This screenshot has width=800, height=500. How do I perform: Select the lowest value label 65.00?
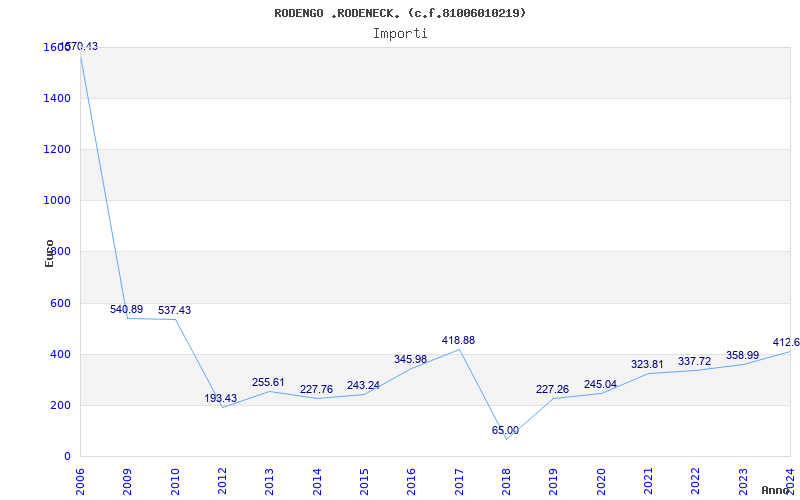(x=505, y=431)
